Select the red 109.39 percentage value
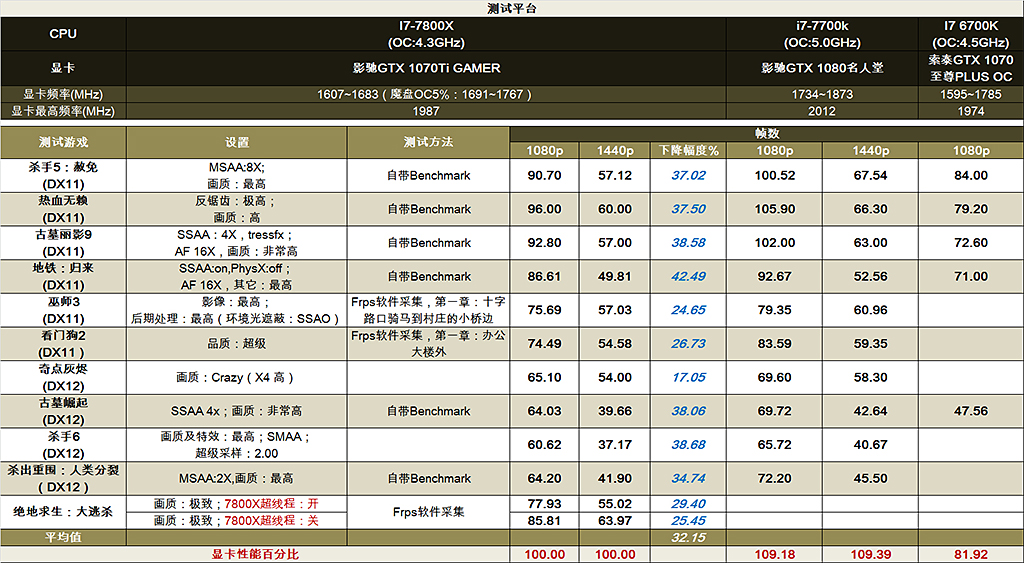The height and width of the screenshot is (563, 1024). [x=871, y=555]
